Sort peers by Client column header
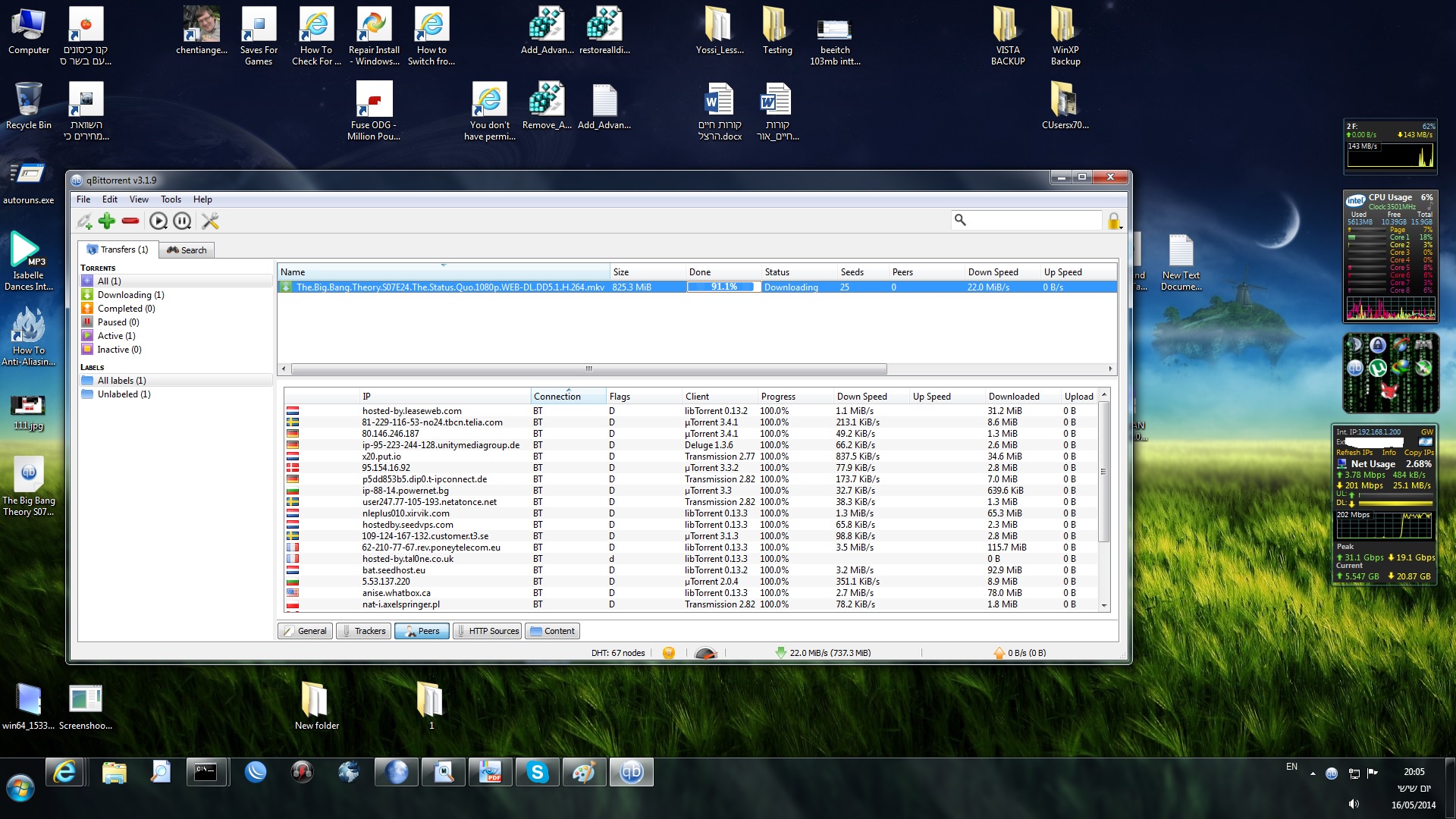Image resolution: width=1456 pixels, height=819 pixels. click(x=720, y=397)
